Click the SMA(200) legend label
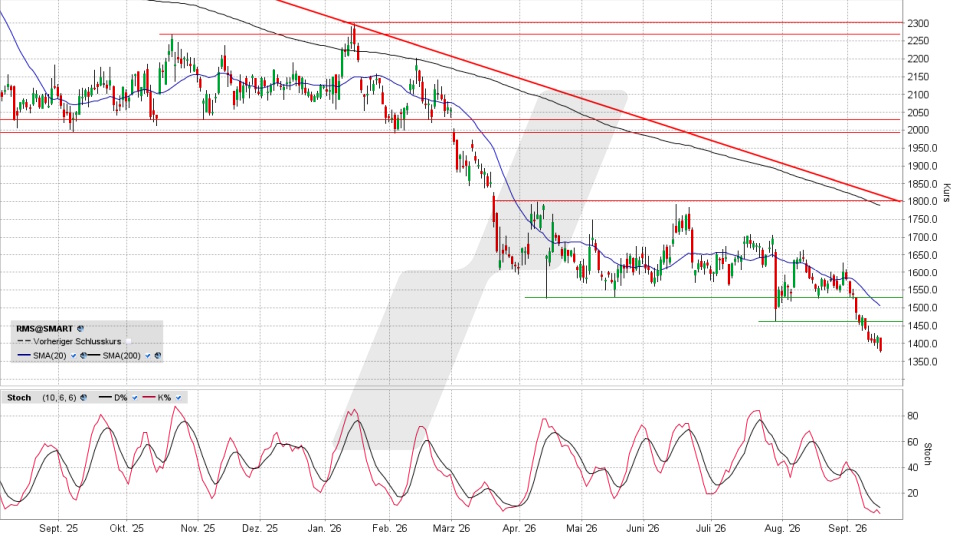This screenshot has width=960, height=540. [121, 356]
